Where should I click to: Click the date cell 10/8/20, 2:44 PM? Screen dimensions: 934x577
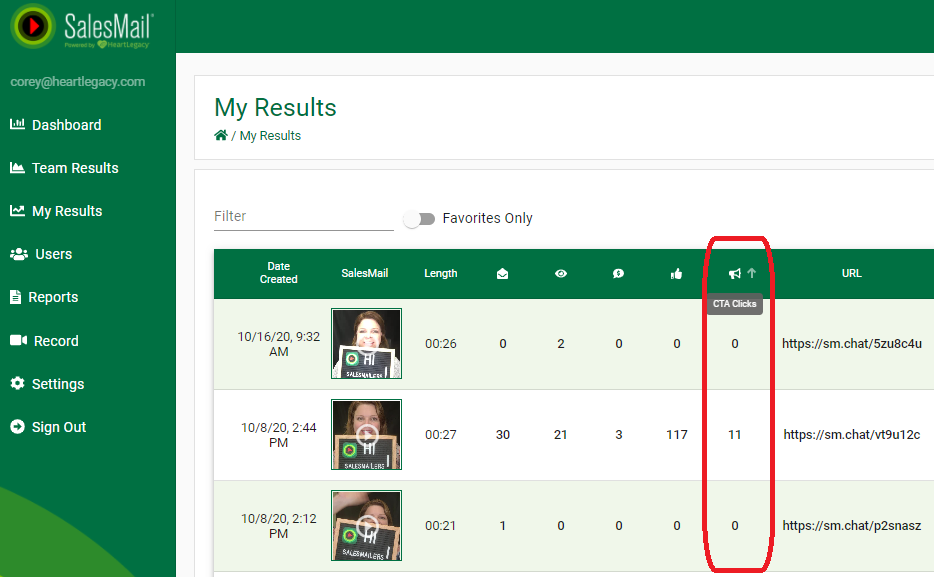279,435
